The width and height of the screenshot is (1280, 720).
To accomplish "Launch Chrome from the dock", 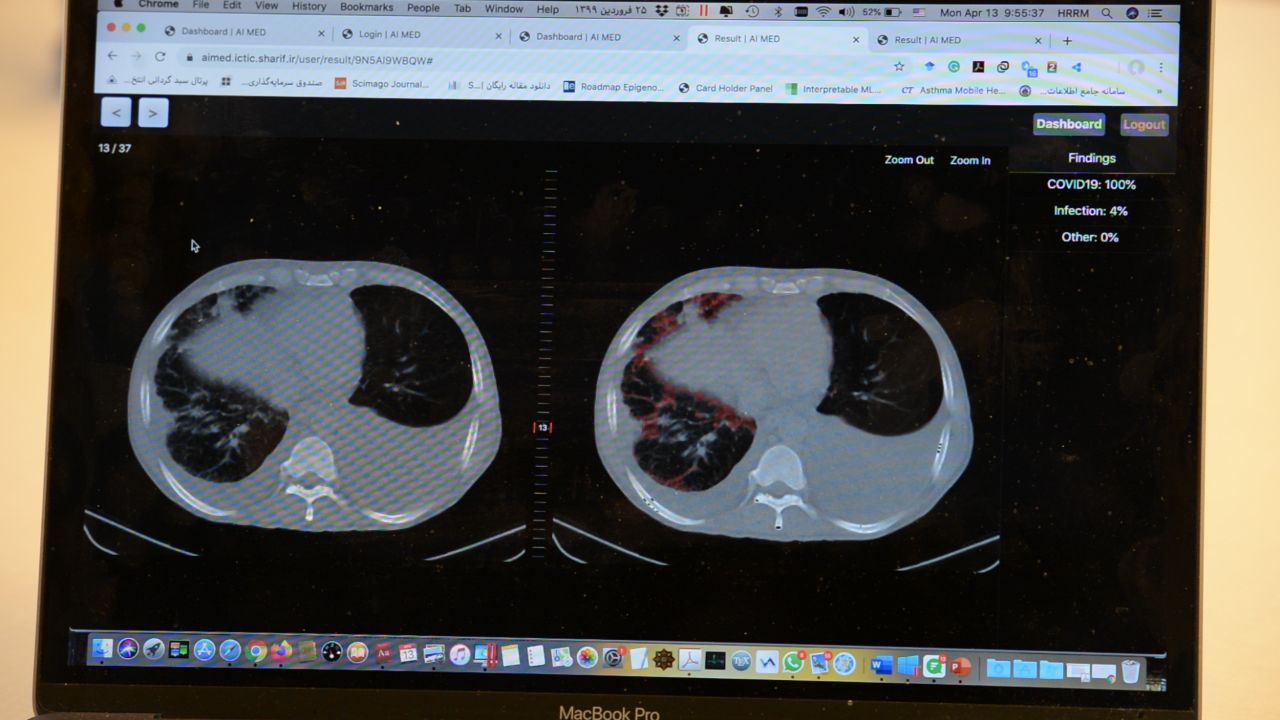I will coord(256,651).
